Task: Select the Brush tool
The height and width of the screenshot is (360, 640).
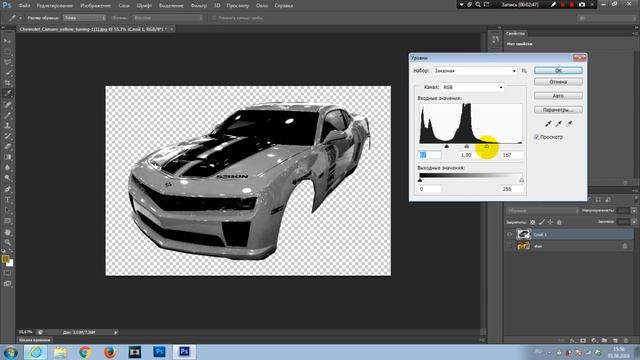Action: coord(7,115)
